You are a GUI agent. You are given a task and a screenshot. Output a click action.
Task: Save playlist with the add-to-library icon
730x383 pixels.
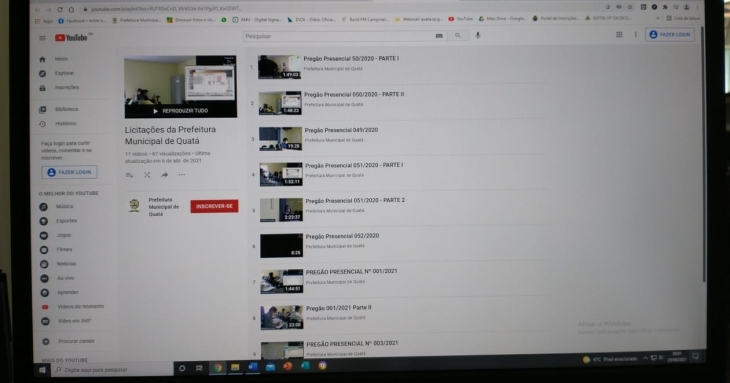[x=129, y=175]
